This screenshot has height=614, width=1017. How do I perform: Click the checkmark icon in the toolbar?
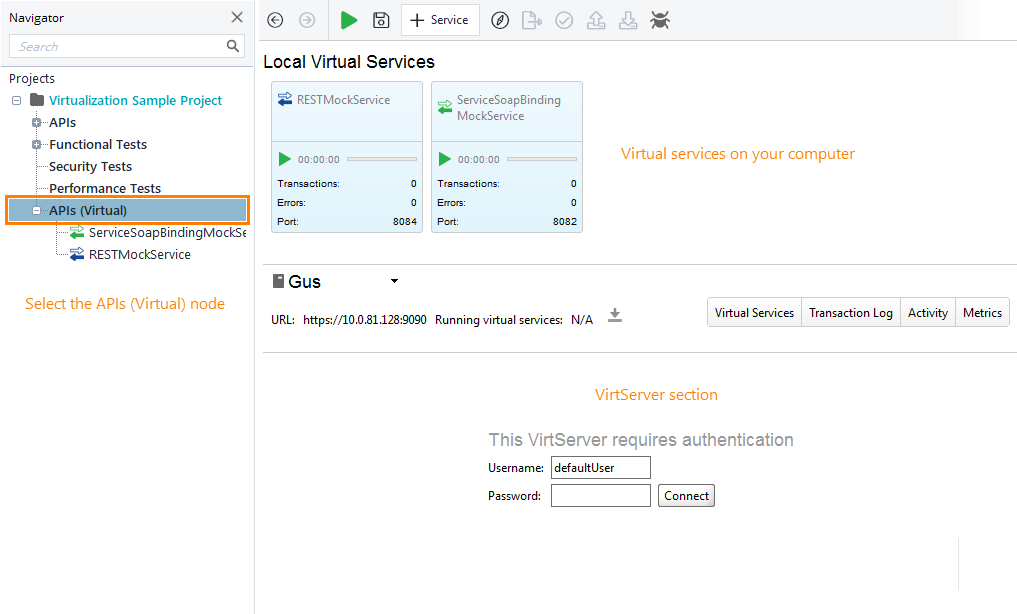pyautogui.click(x=564, y=20)
